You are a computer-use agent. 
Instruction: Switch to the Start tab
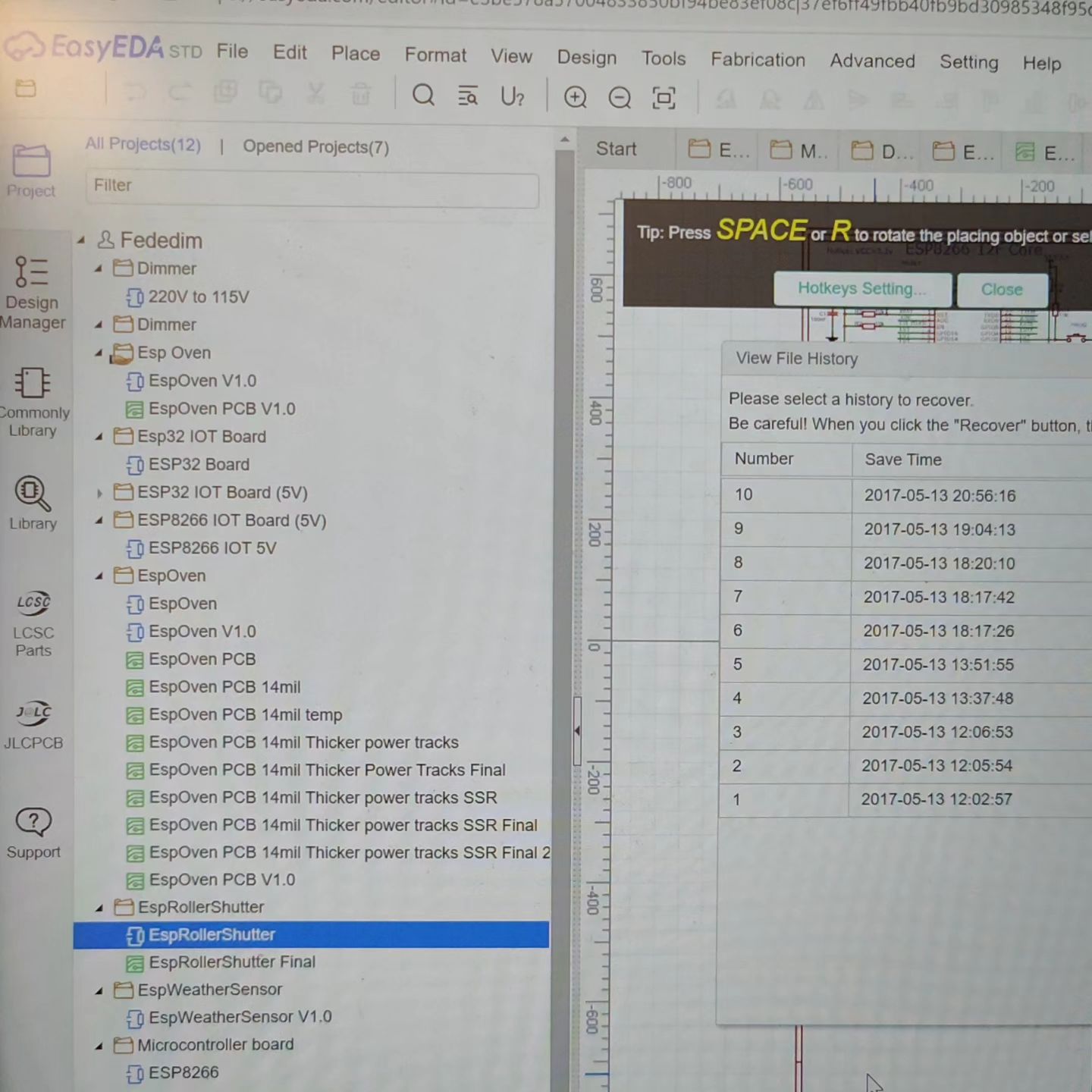click(x=616, y=149)
